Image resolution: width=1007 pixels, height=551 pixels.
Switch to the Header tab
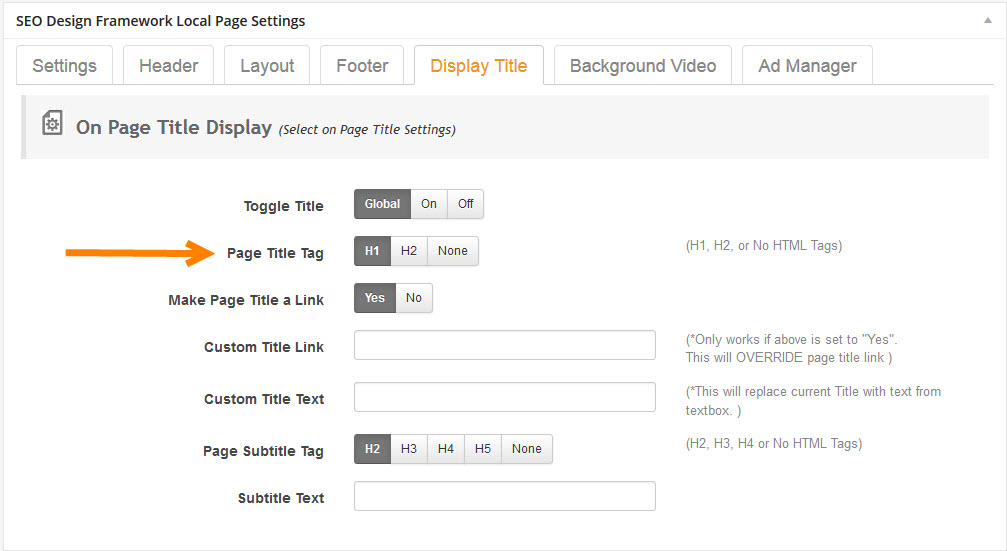tap(168, 66)
